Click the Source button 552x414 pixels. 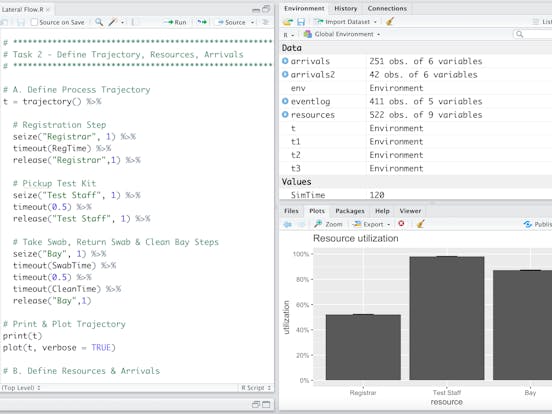tap(231, 22)
